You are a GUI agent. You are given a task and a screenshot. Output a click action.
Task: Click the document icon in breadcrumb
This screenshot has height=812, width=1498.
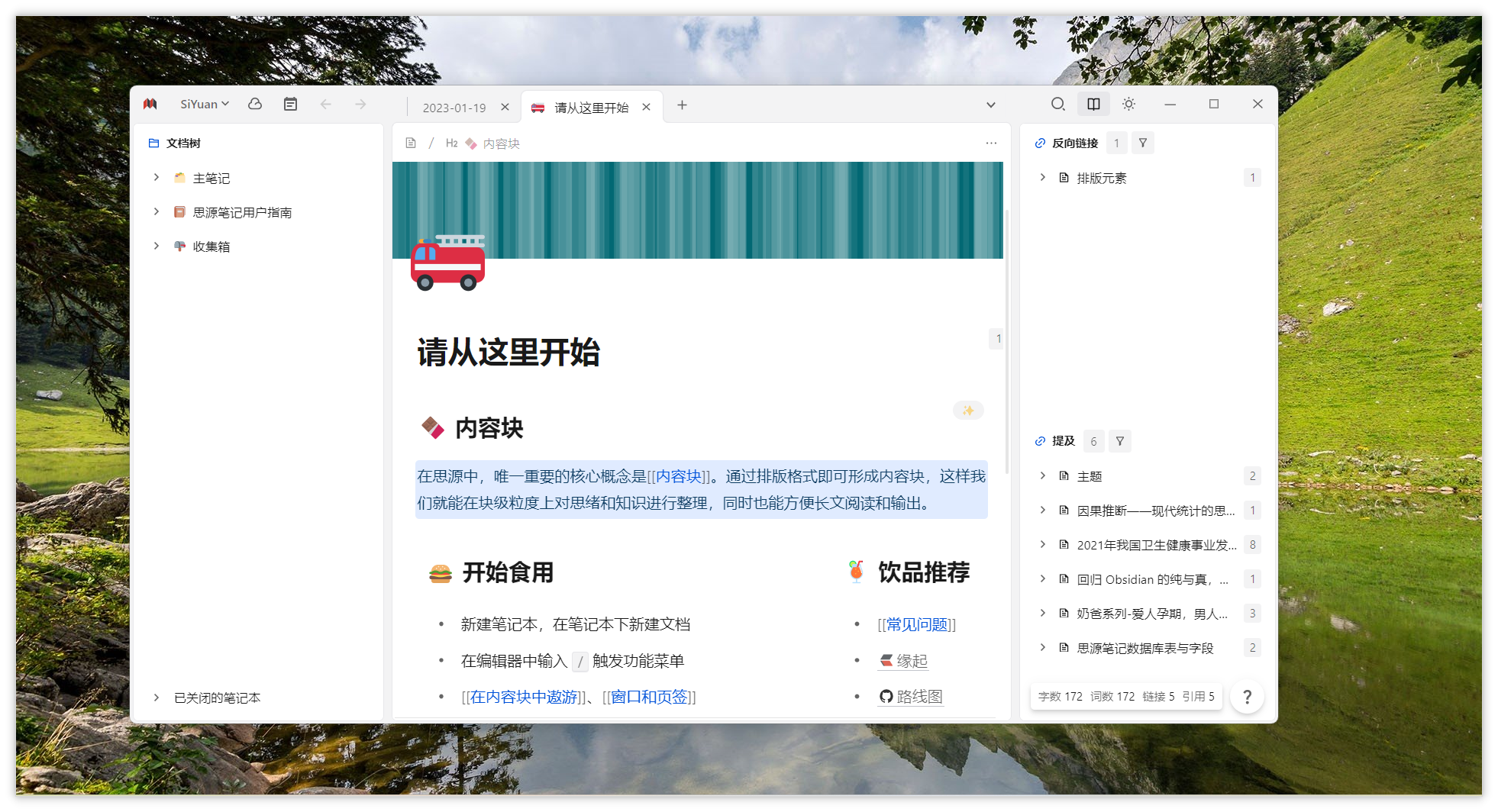[411, 143]
